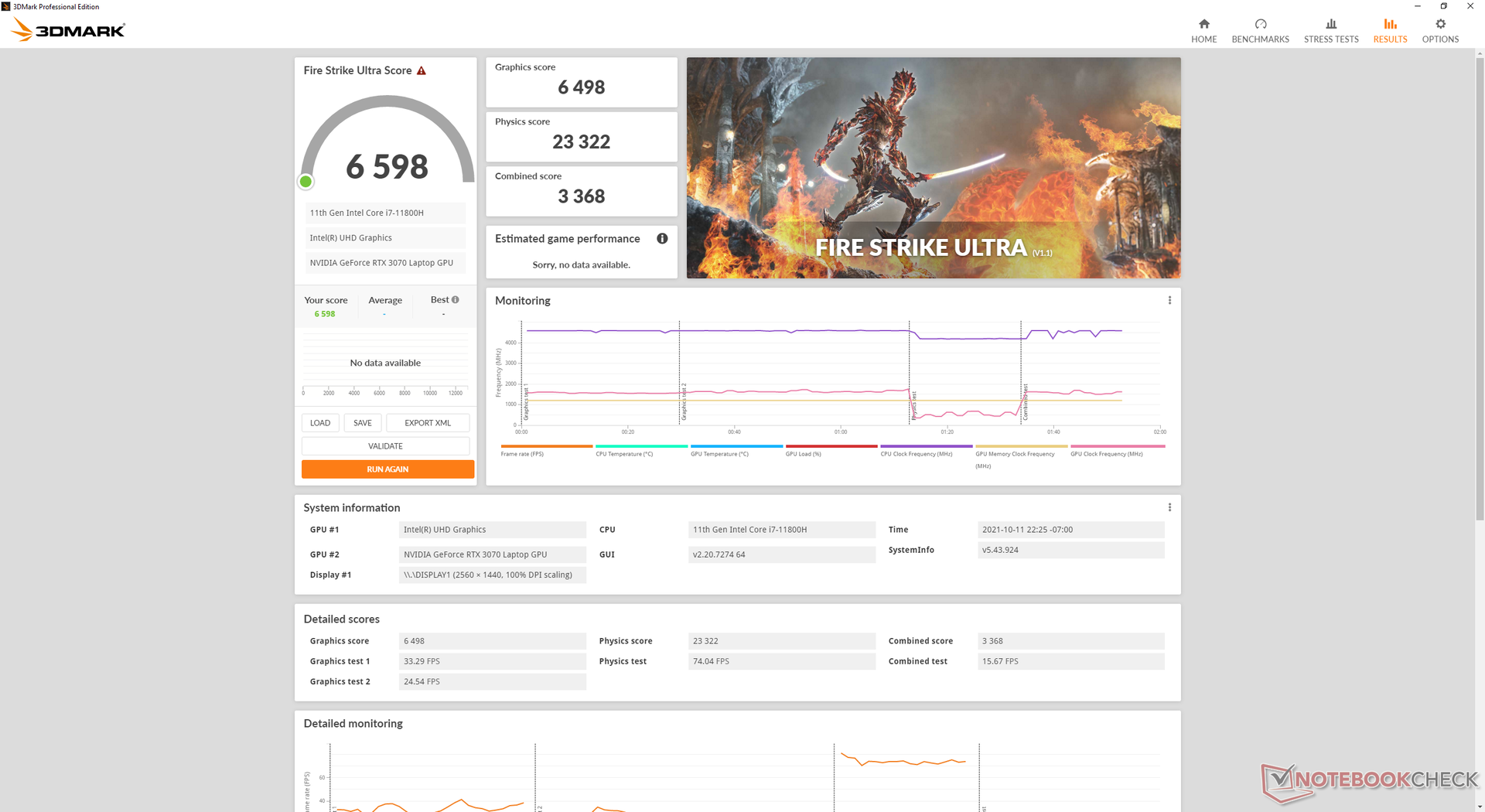Click the Export XML button
The width and height of the screenshot is (1485, 812).
coord(428,423)
